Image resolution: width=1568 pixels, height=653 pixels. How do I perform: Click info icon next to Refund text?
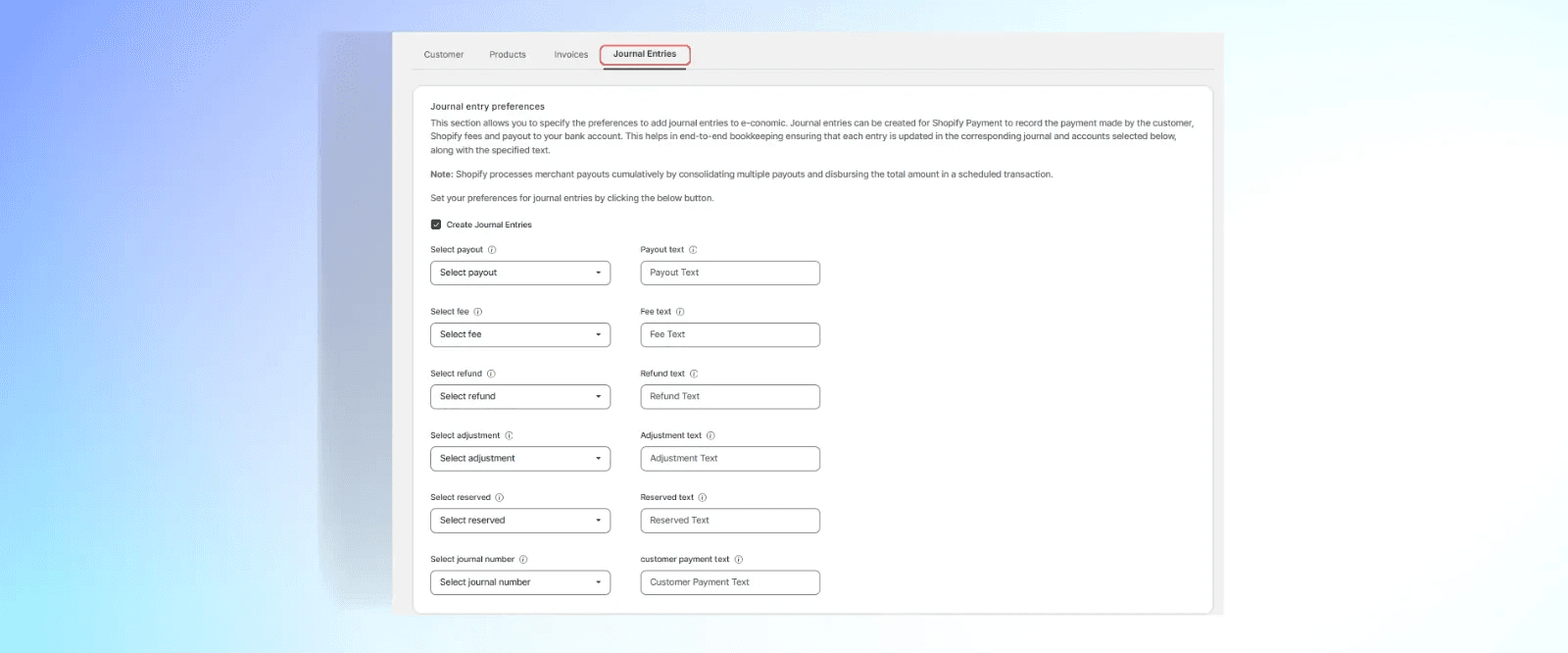(694, 374)
